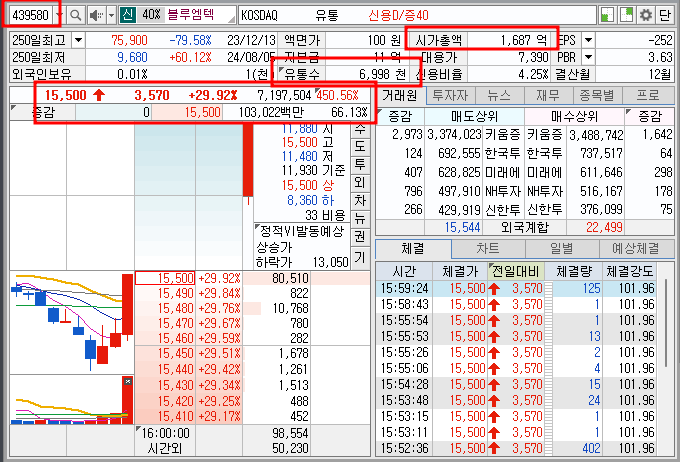This screenshot has width=680, height=462.
Task: Open the 뉴스 tab
Action: click(x=499, y=95)
